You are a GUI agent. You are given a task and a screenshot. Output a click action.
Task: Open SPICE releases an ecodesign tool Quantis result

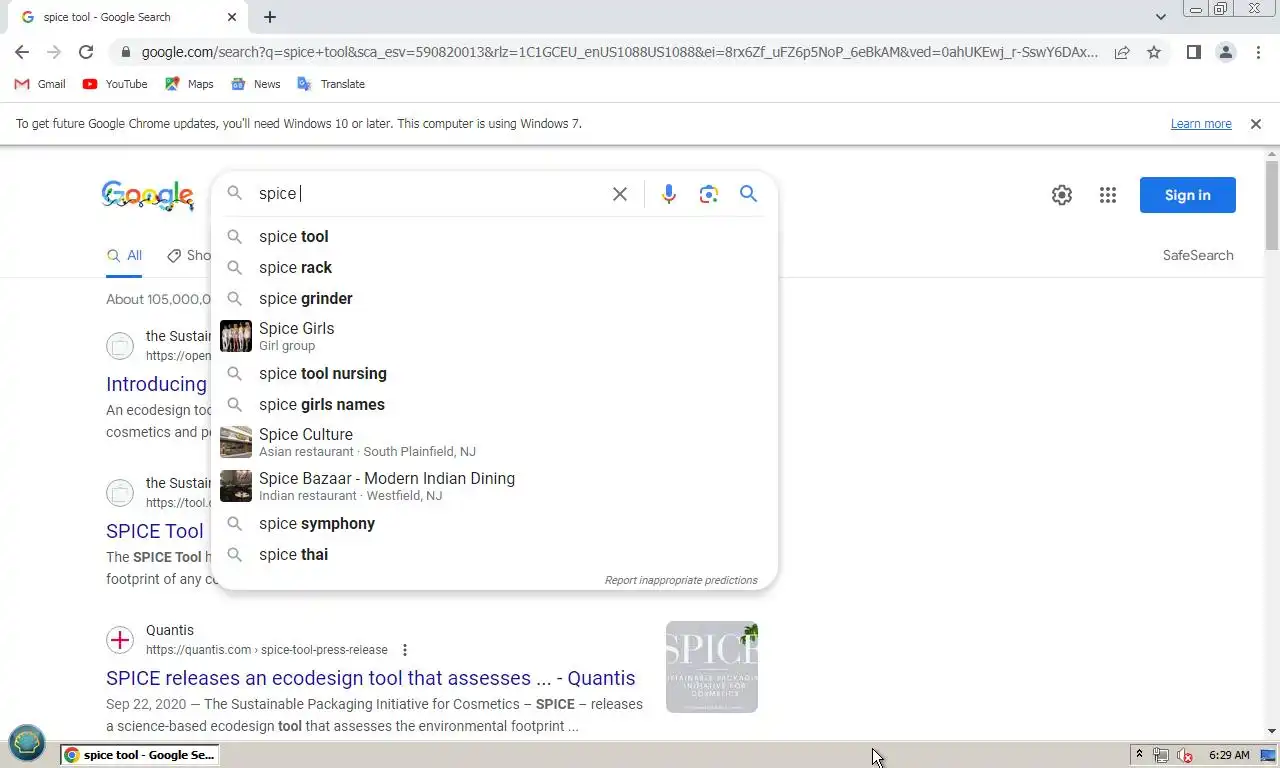[371, 678]
